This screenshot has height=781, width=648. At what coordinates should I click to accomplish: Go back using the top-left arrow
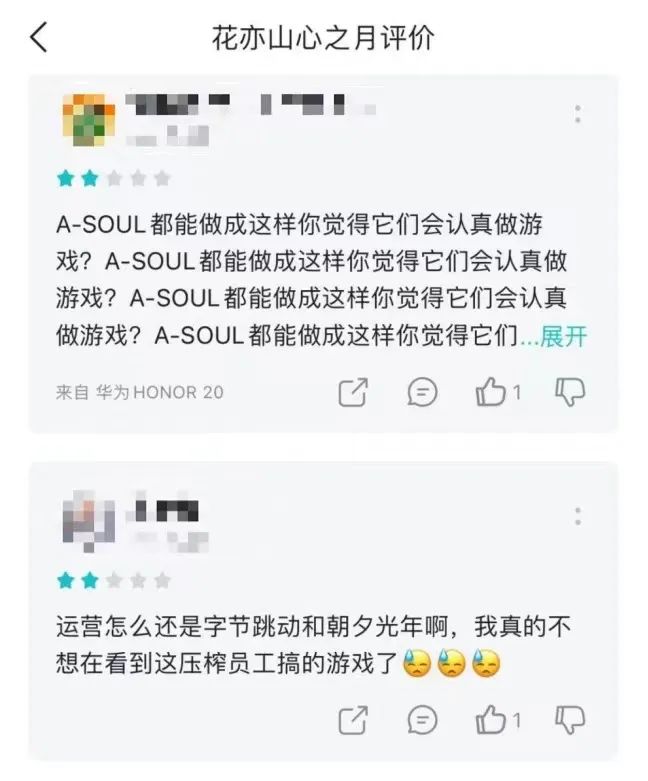pos(39,37)
